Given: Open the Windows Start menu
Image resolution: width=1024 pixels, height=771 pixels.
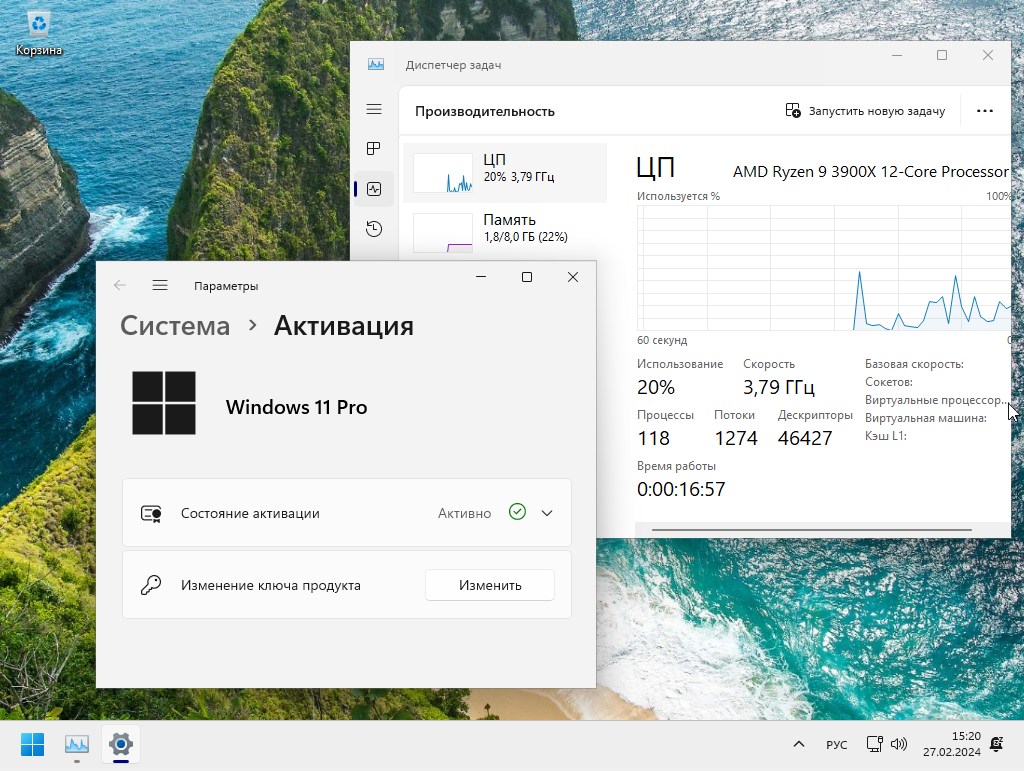Looking at the screenshot, I should 32,744.
